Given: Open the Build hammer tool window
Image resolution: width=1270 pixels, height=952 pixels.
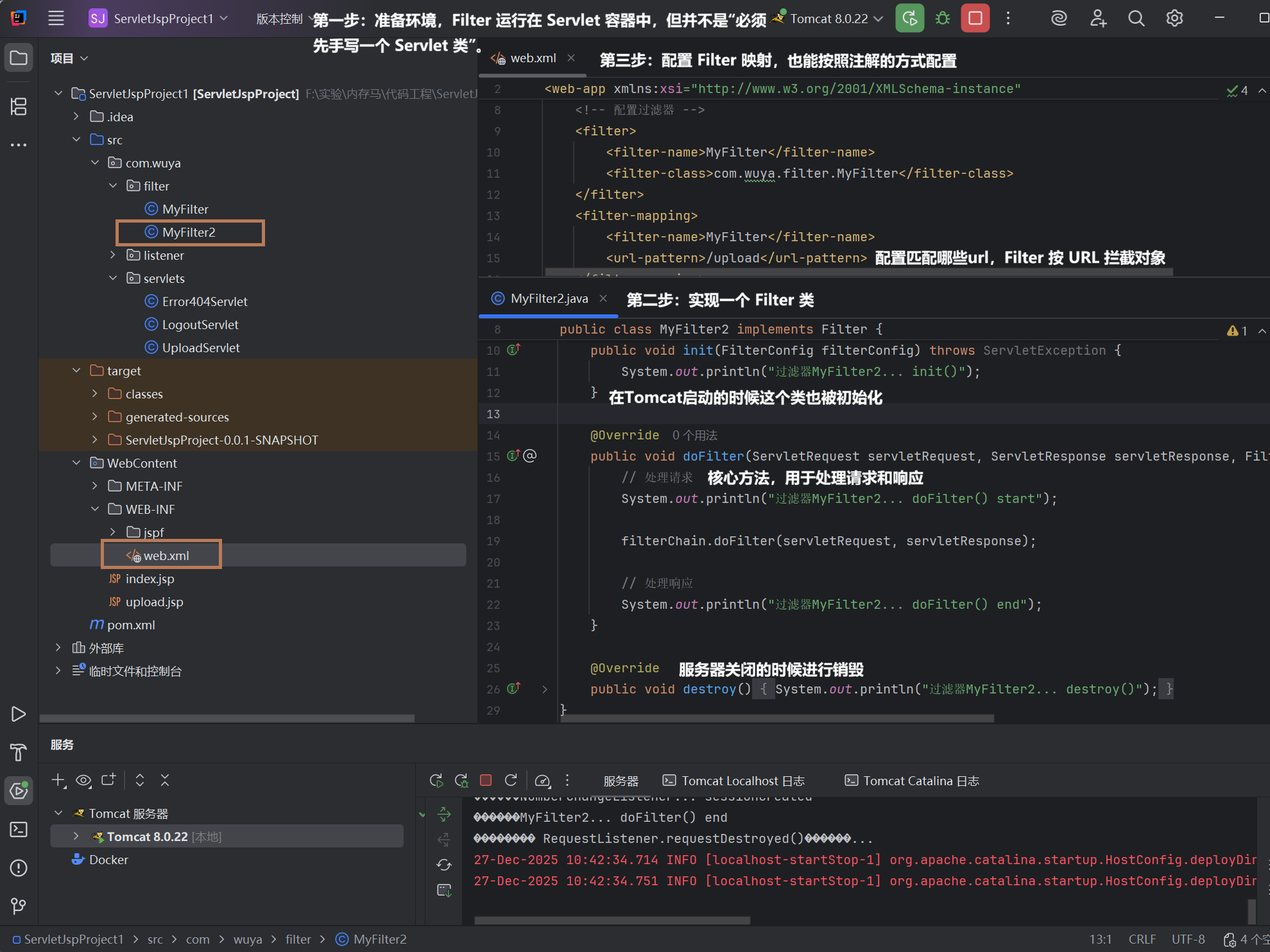Looking at the screenshot, I should click(19, 752).
